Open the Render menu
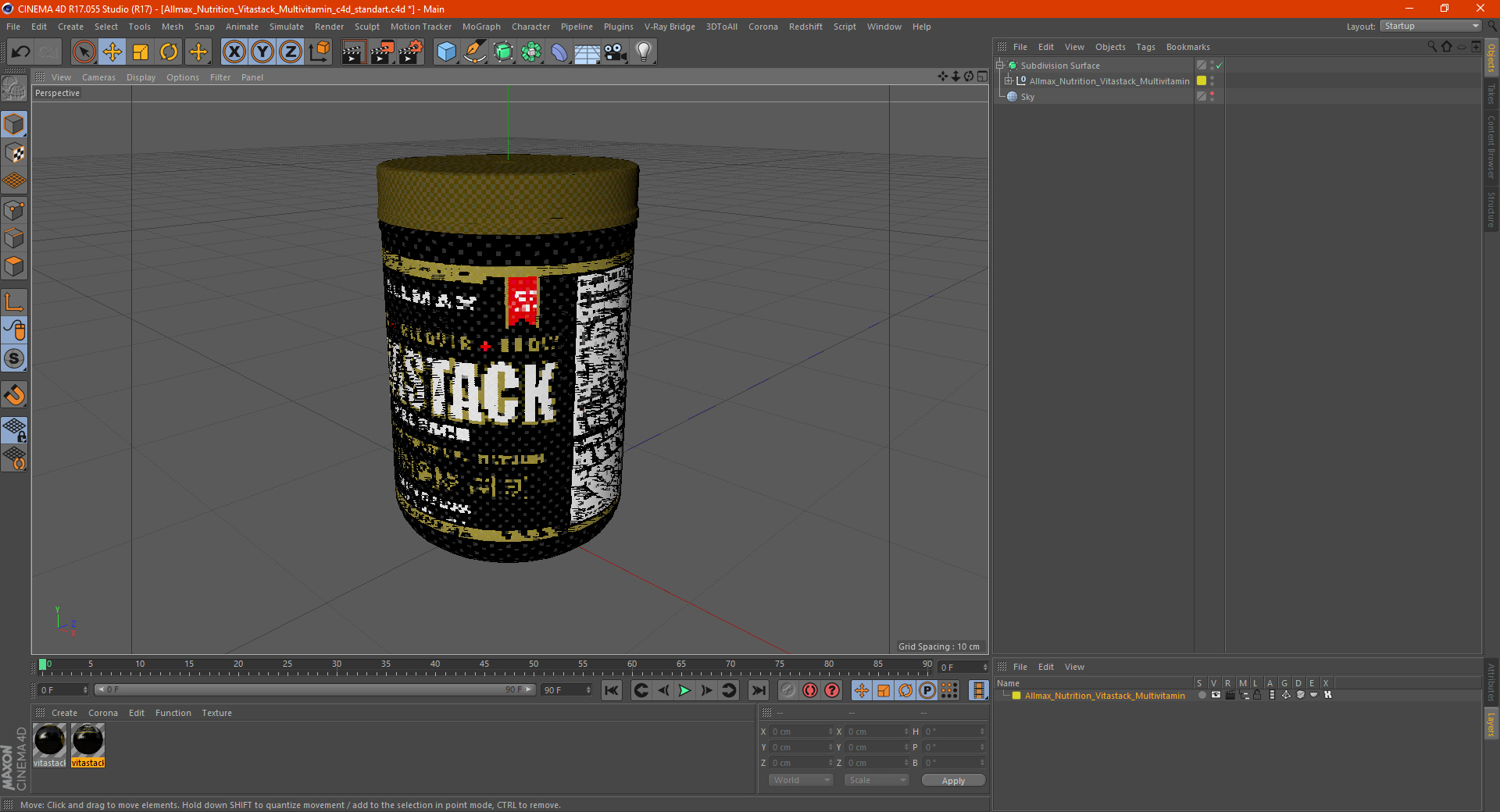This screenshot has width=1500, height=812. click(329, 27)
